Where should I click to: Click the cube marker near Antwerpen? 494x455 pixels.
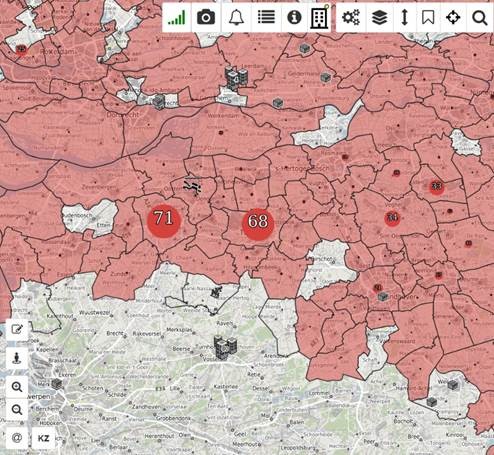click(56, 384)
